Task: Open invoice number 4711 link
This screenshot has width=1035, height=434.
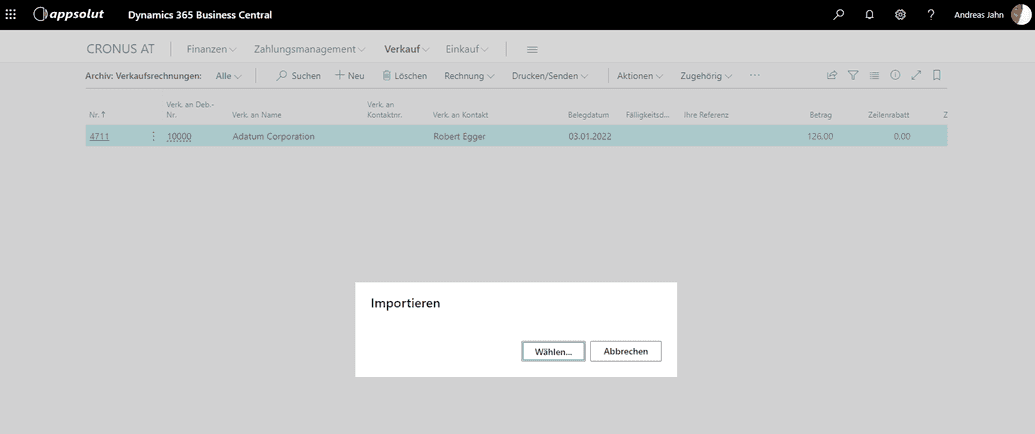Action: (x=98, y=137)
